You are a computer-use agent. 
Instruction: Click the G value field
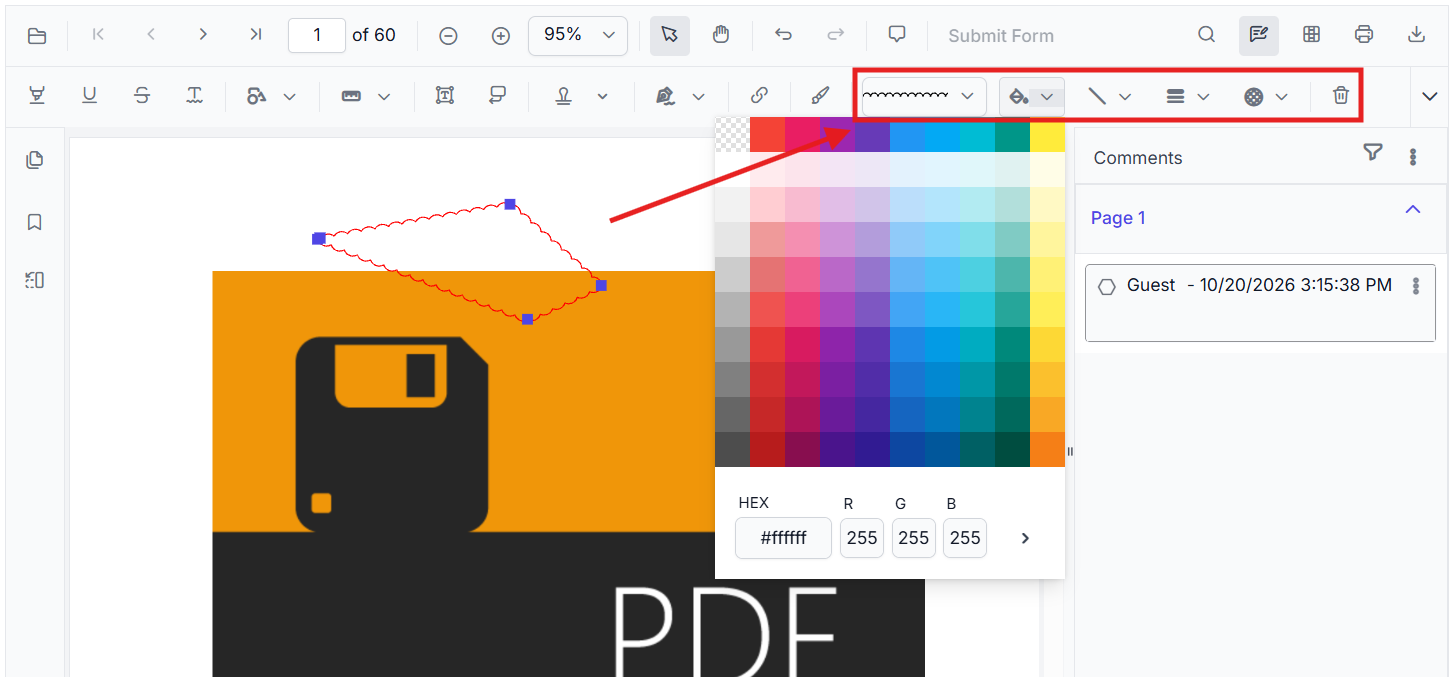(x=913, y=538)
